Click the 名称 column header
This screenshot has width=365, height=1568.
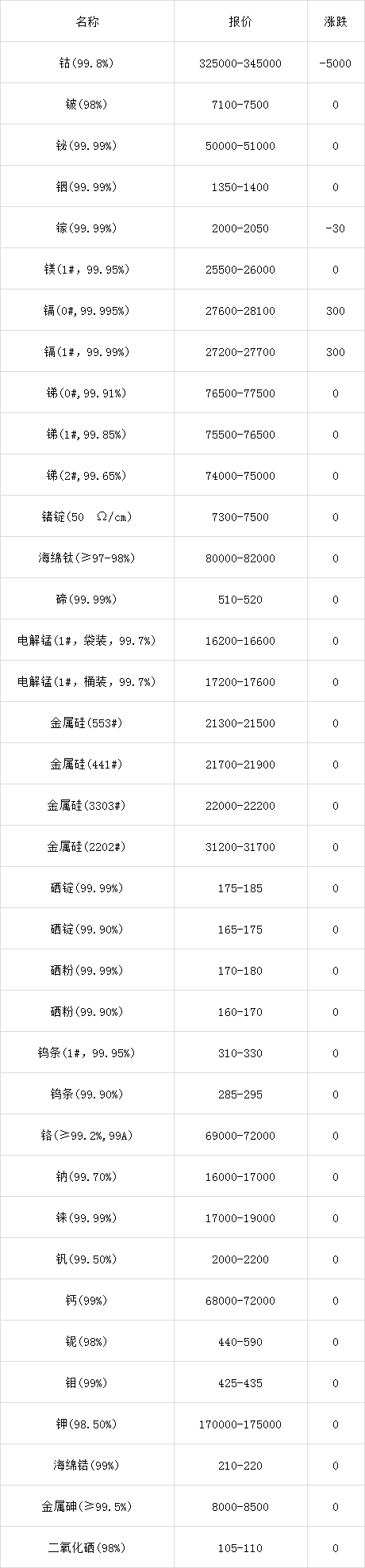tap(87, 21)
